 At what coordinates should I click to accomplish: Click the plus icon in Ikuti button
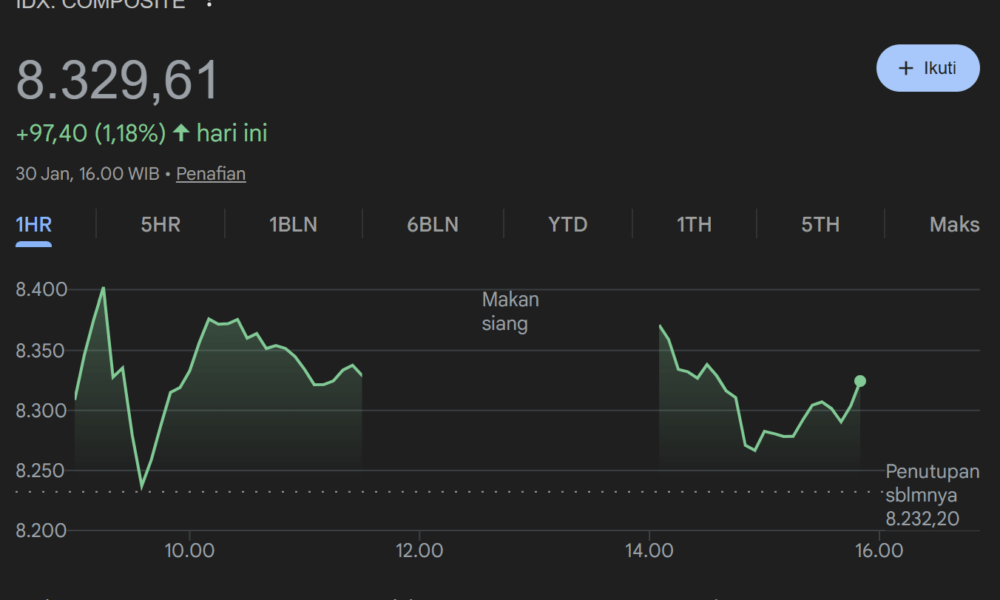[906, 68]
